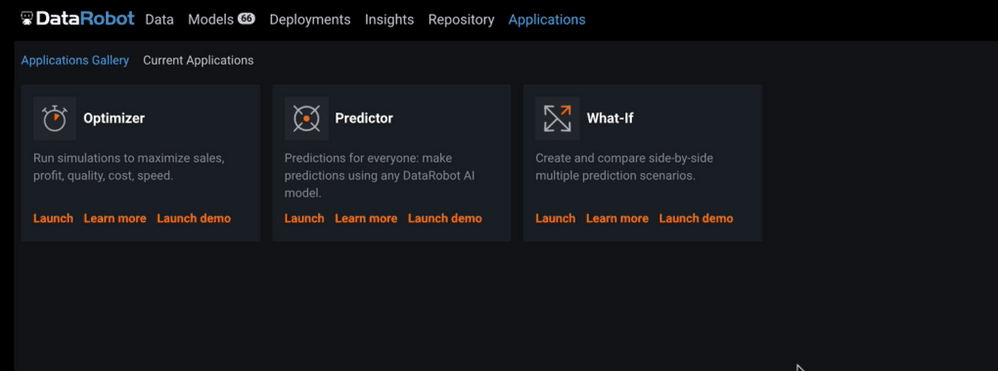Viewport: 998px width, 371px height.
Task: Open the Data menu
Action: coord(159,20)
